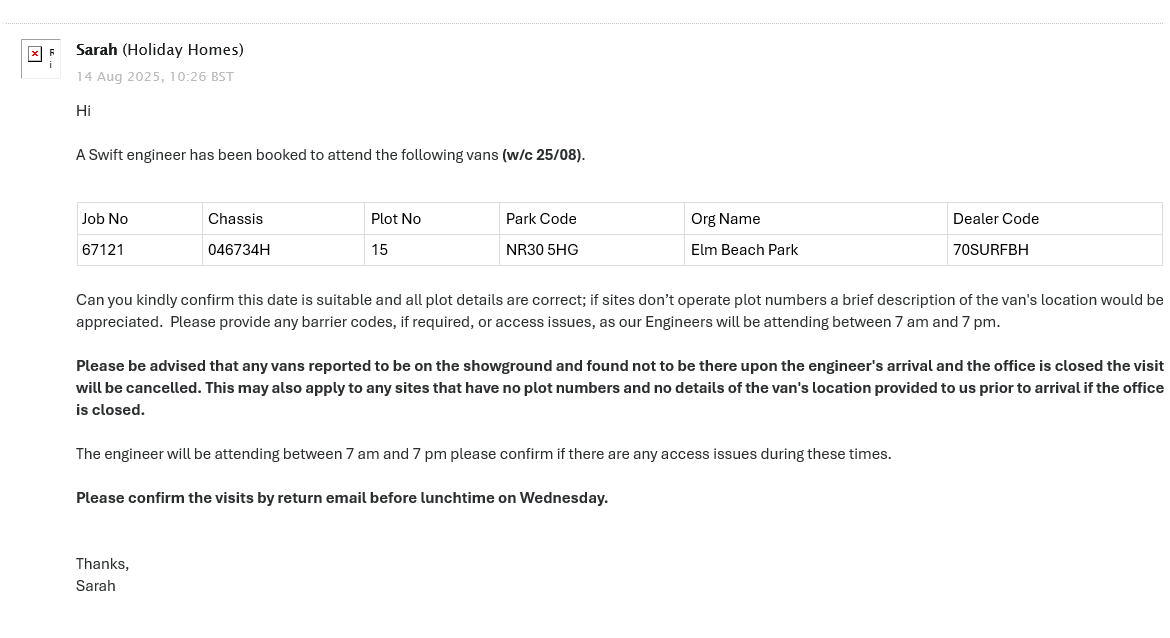
Task: Click the "(Holiday Homes)" sender label
Action: (x=183, y=50)
